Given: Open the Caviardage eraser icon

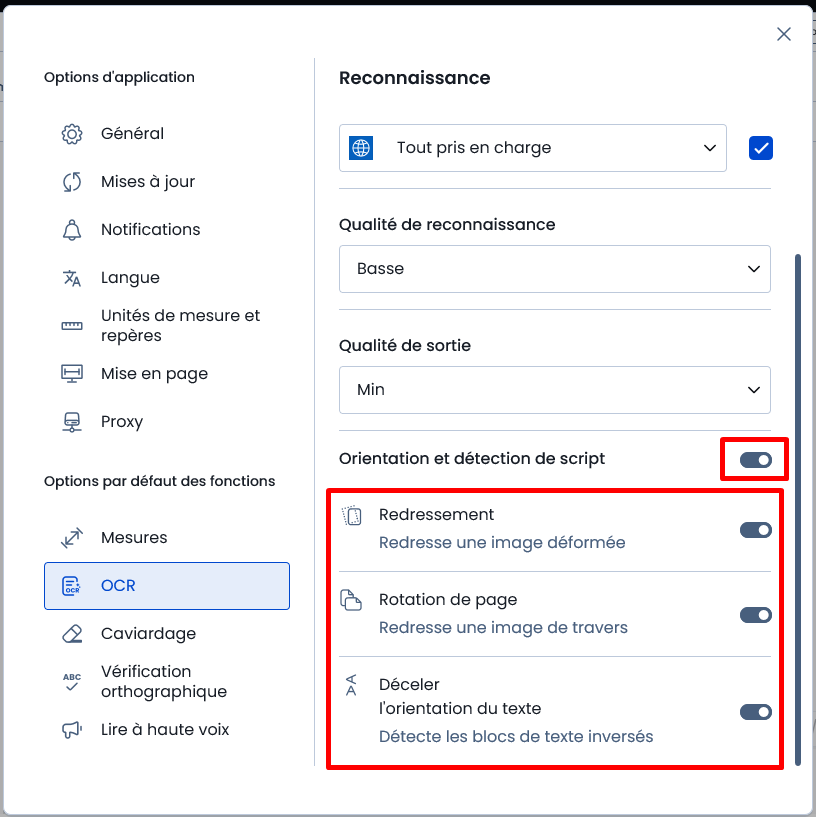Looking at the screenshot, I should (x=72, y=634).
